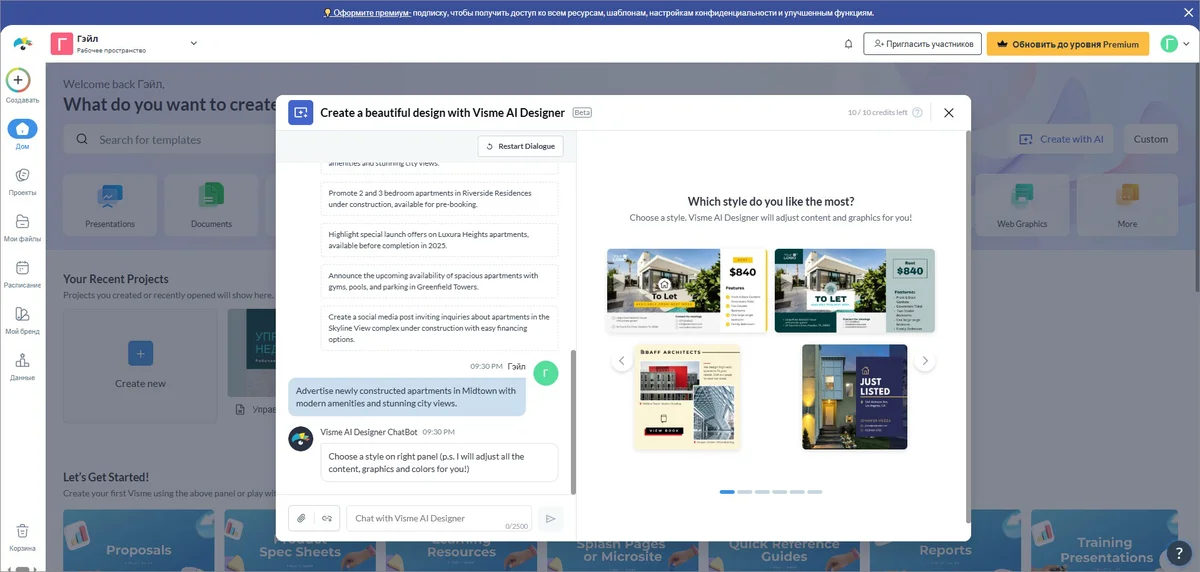Show next styles with right carousel arrow

coord(924,361)
